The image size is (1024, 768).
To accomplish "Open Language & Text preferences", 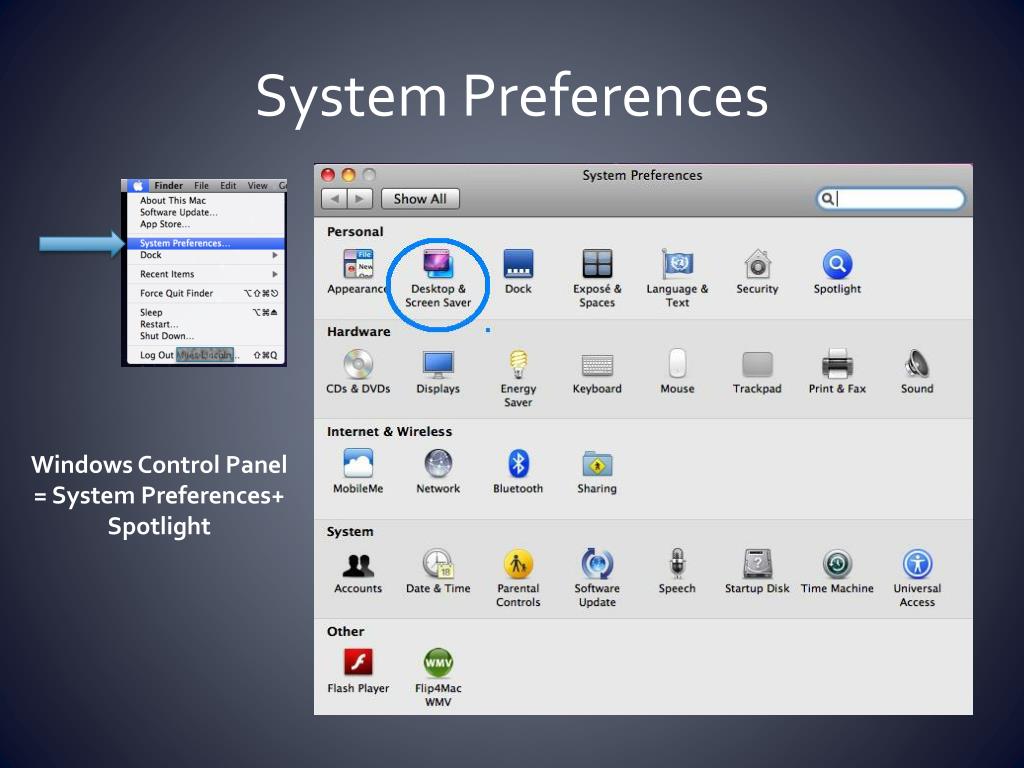I will click(x=677, y=278).
